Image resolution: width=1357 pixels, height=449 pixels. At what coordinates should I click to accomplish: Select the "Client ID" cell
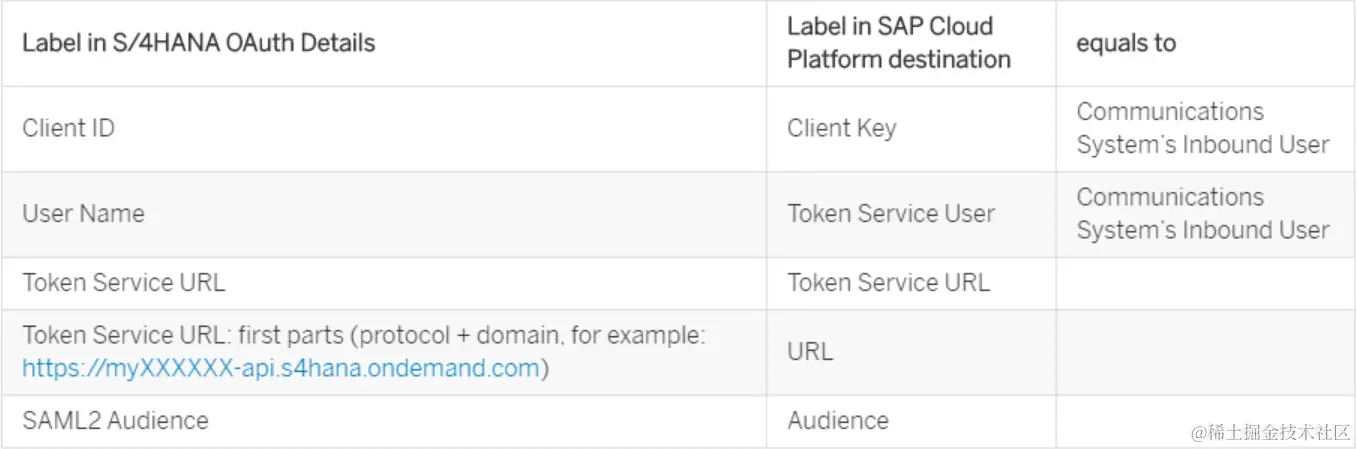[68, 128]
